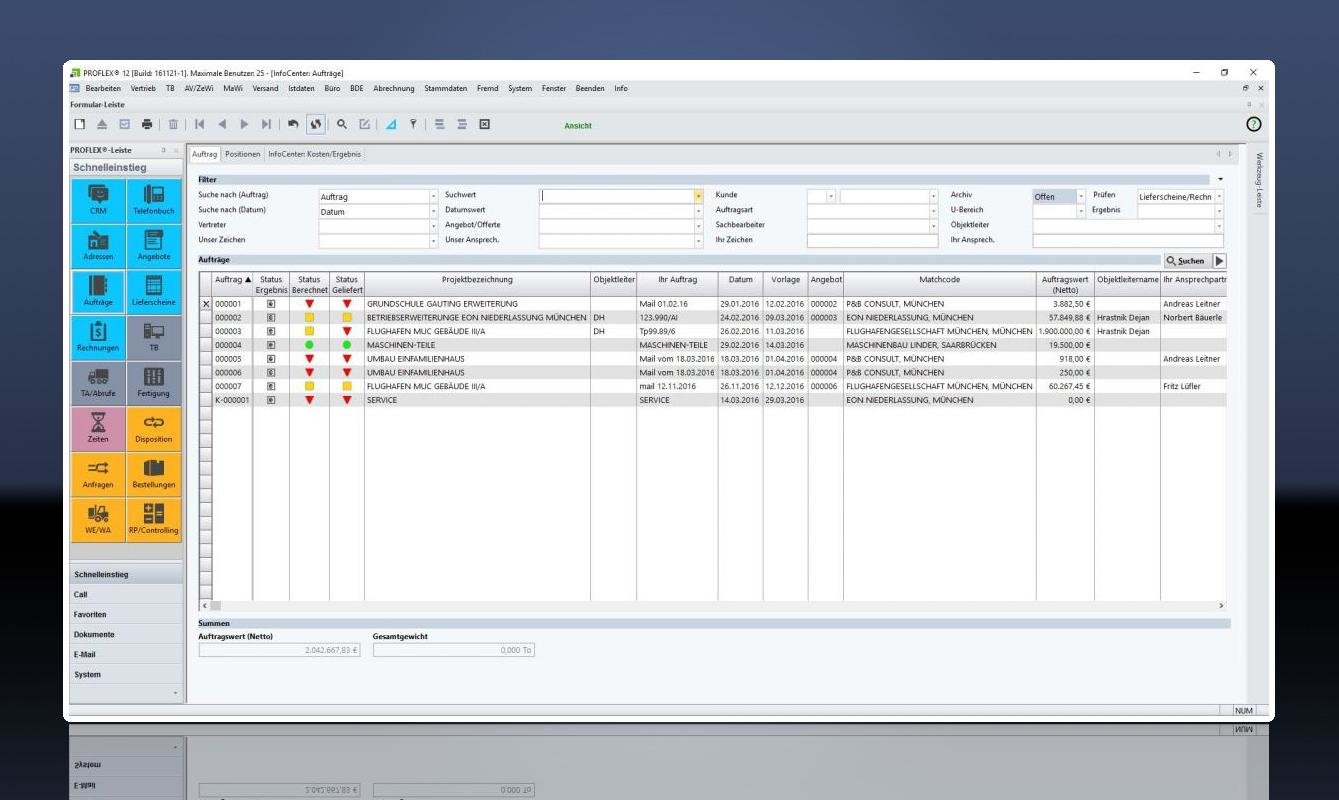Click the magnifier search toolbar icon
This screenshot has height=800, width=1339.
pyautogui.click(x=342, y=124)
